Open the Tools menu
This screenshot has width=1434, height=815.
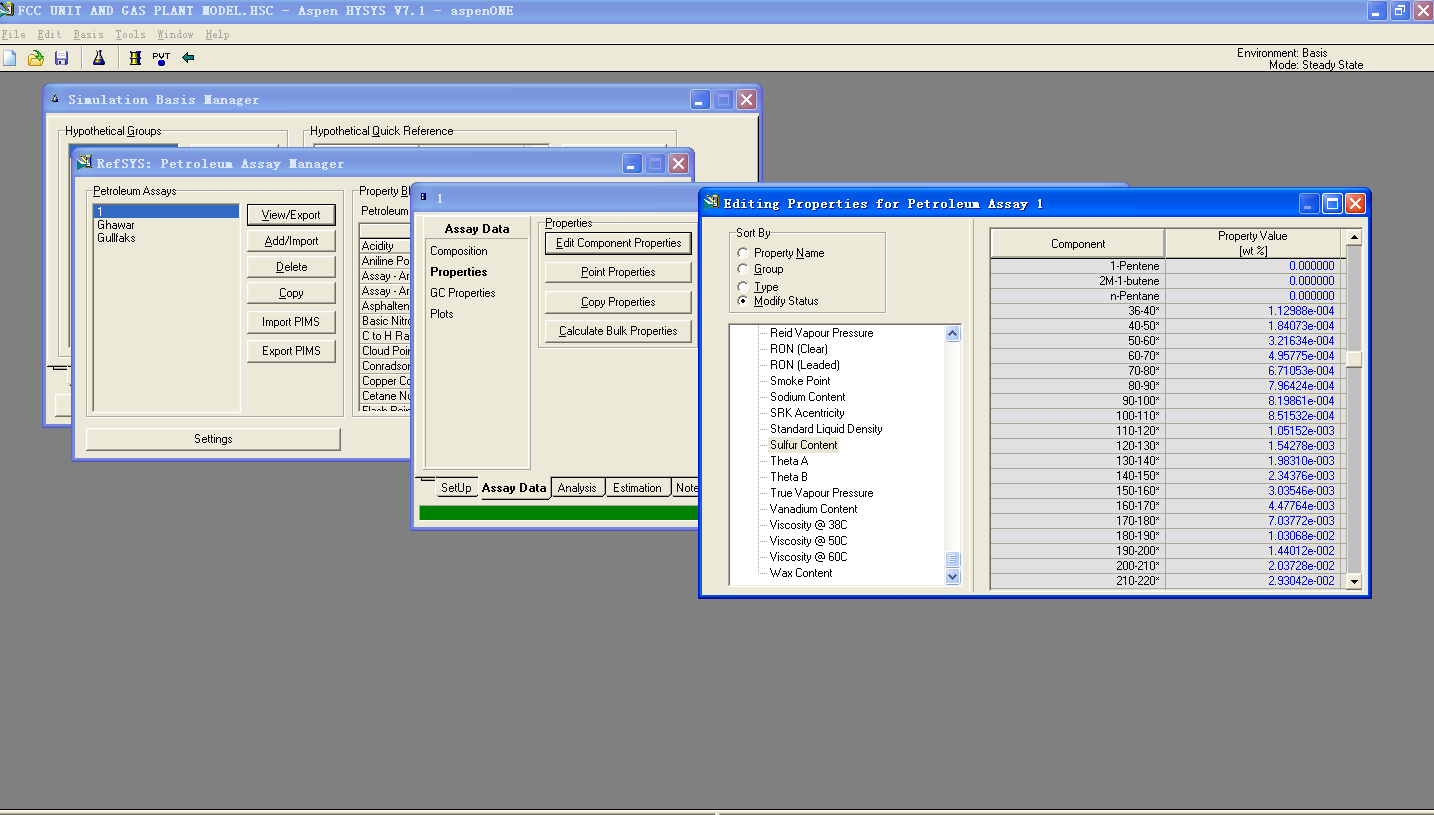[130, 34]
